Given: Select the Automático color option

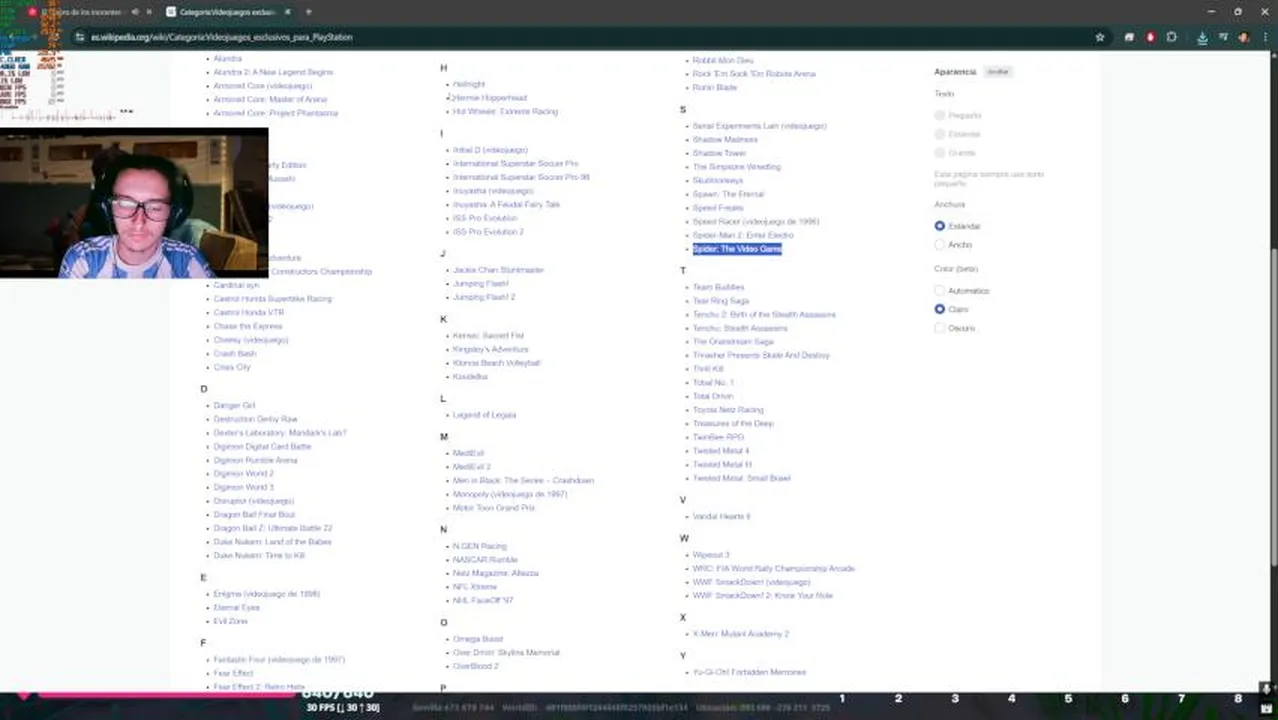Looking at the screenshot, I should (939, 290).
